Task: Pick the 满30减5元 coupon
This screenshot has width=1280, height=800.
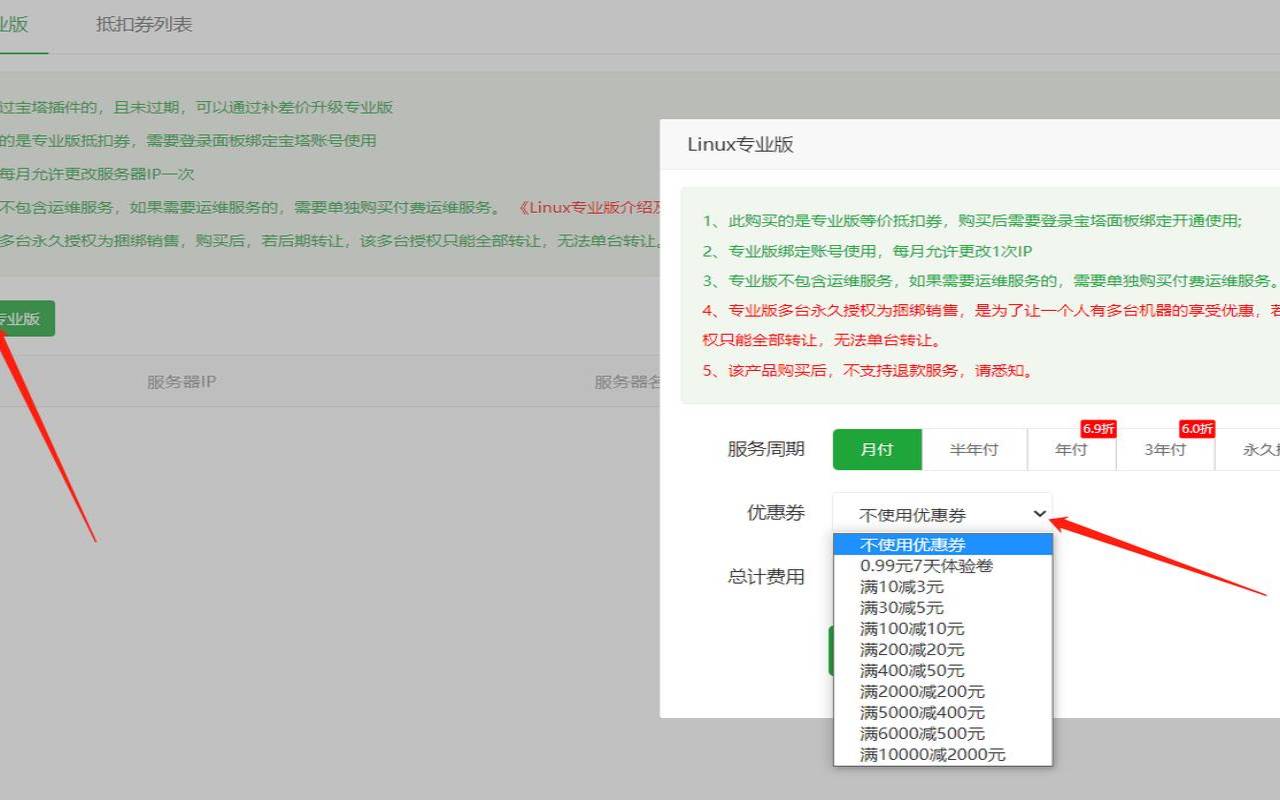Action: (x=943, y=607)
